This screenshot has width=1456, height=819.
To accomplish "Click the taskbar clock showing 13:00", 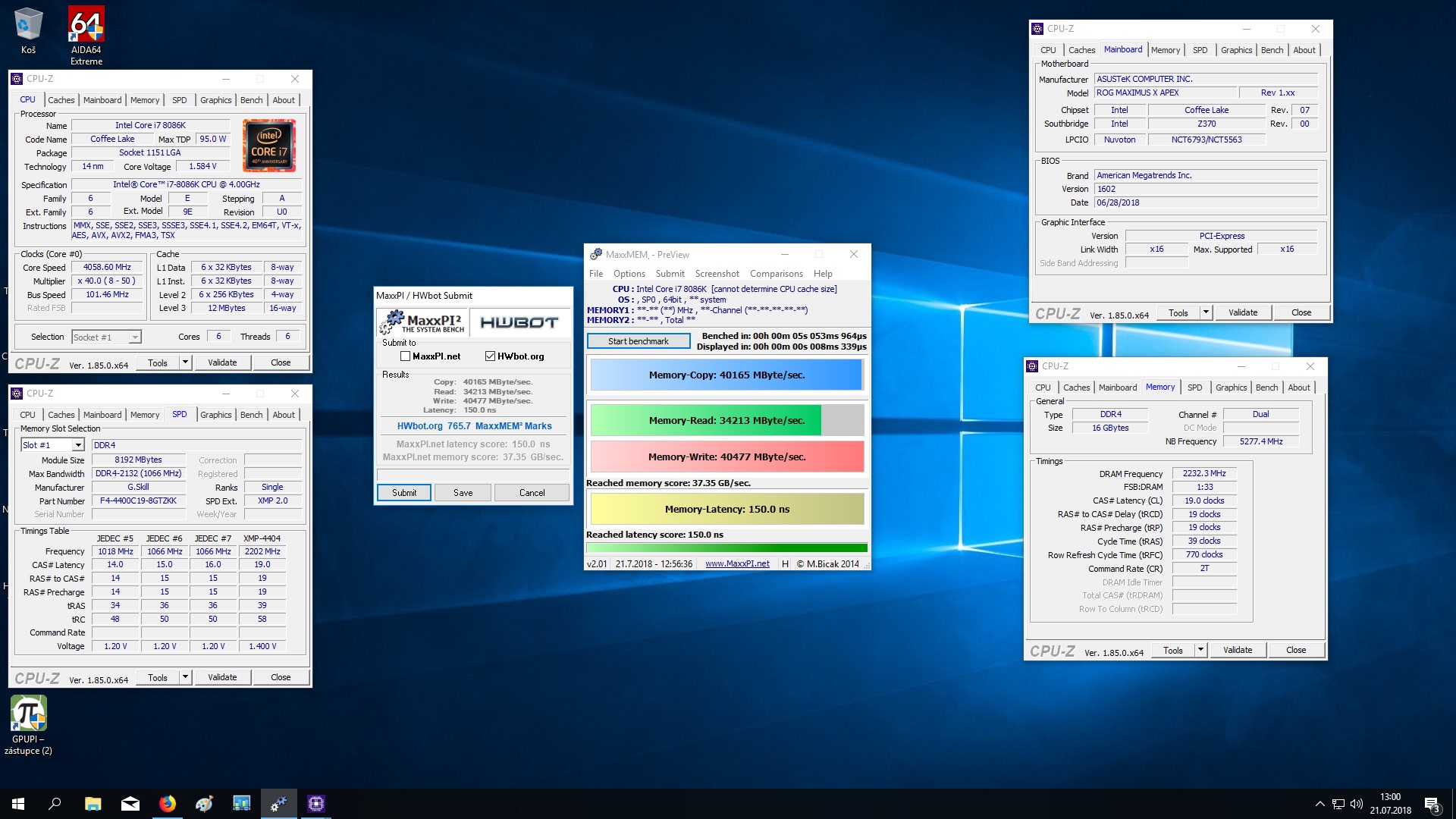I will coord(1390,804).
